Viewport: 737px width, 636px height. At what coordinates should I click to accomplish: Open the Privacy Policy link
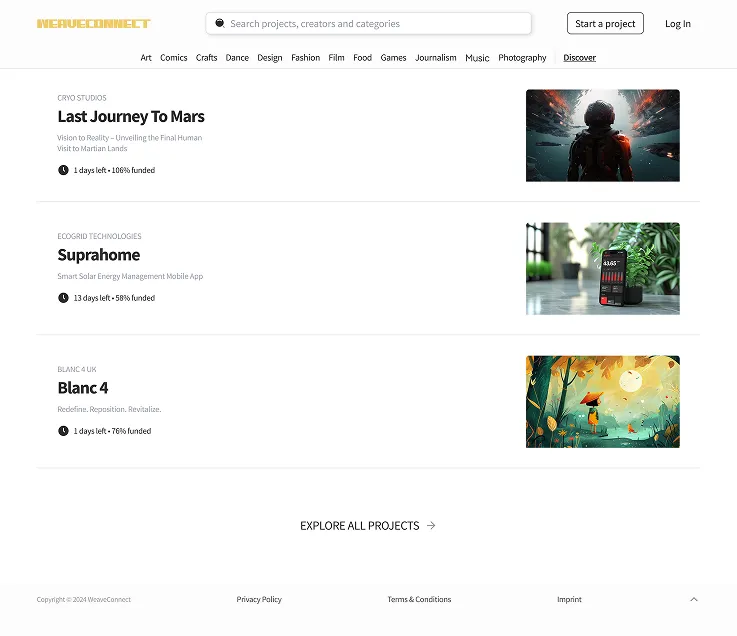point(259,599)
